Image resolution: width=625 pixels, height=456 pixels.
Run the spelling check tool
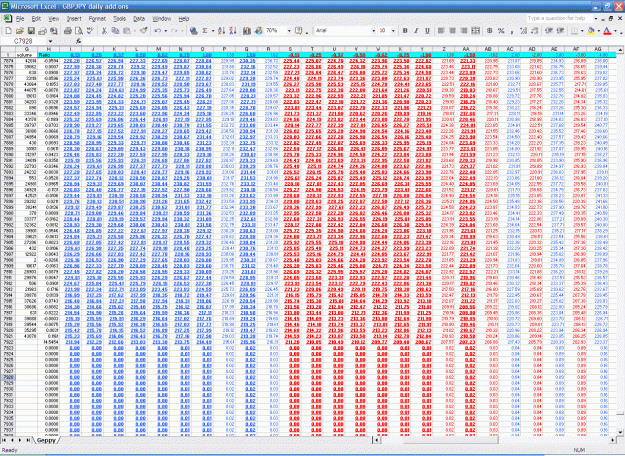[90, 31]
